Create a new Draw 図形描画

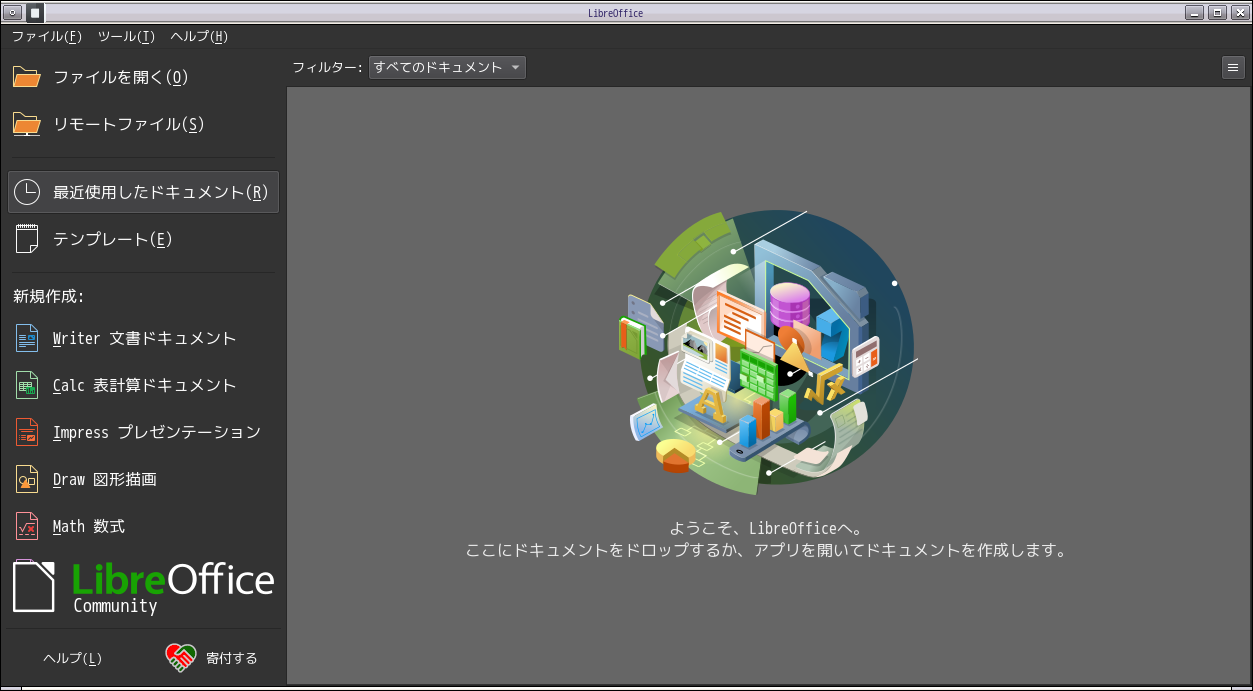143,479
